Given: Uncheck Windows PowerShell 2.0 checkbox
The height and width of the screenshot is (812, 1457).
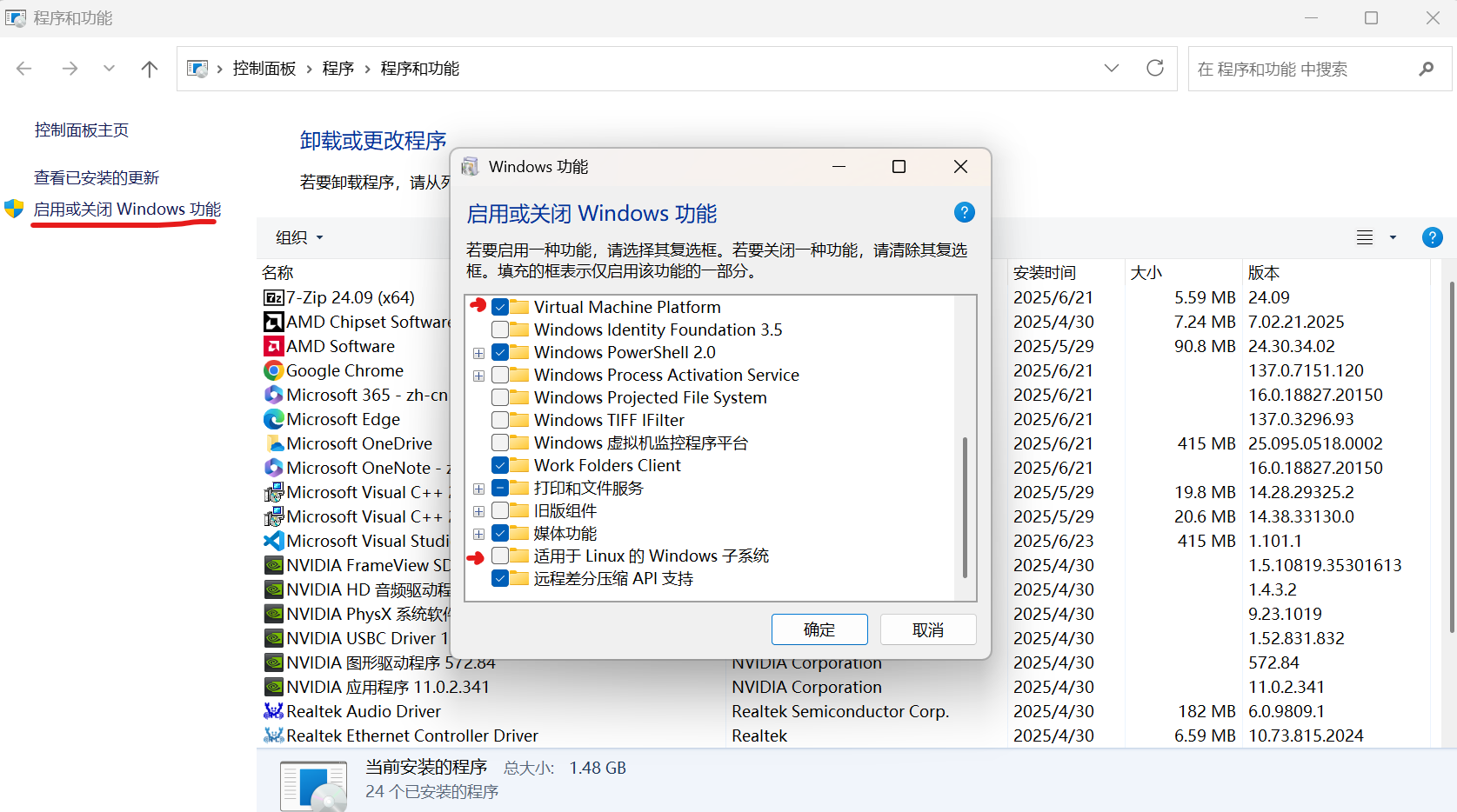Looking at the screenshot, I should coord(500,352).
